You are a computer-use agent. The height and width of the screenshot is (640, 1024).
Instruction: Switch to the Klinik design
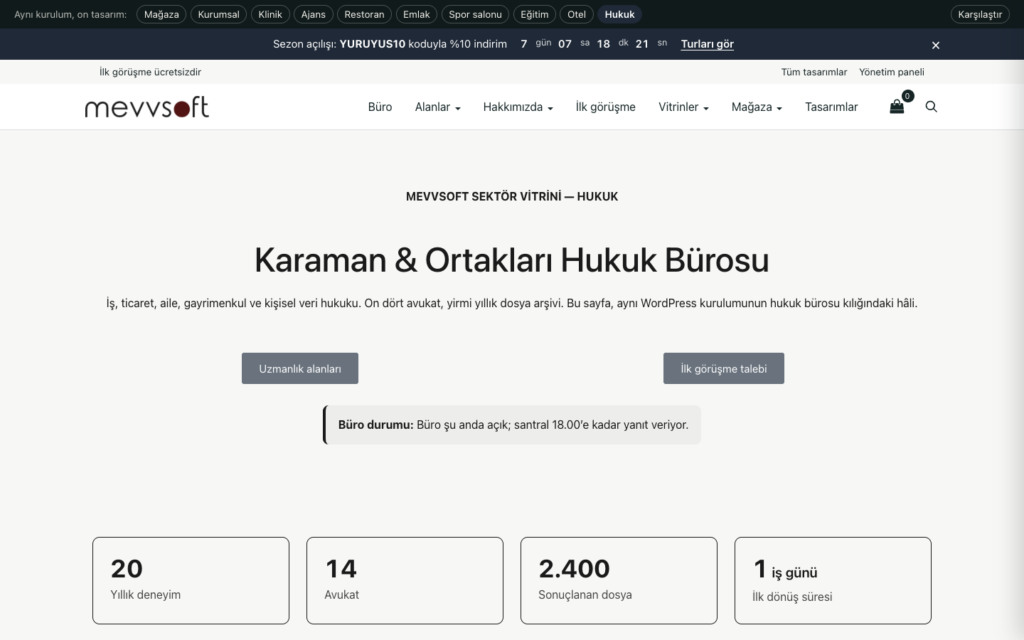click(270, 14)
